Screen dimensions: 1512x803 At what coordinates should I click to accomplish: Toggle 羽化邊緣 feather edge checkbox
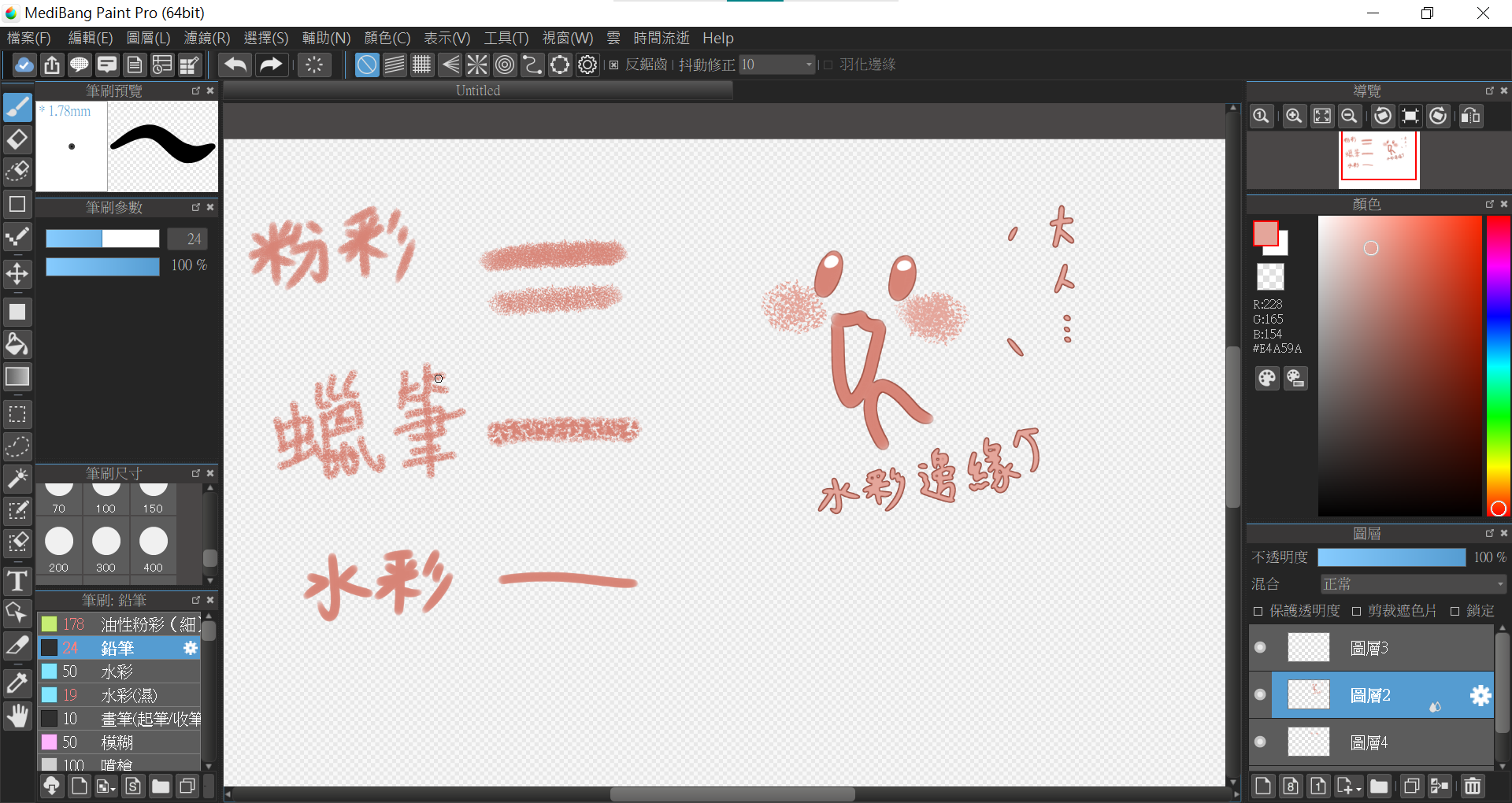tap(828, 65)
